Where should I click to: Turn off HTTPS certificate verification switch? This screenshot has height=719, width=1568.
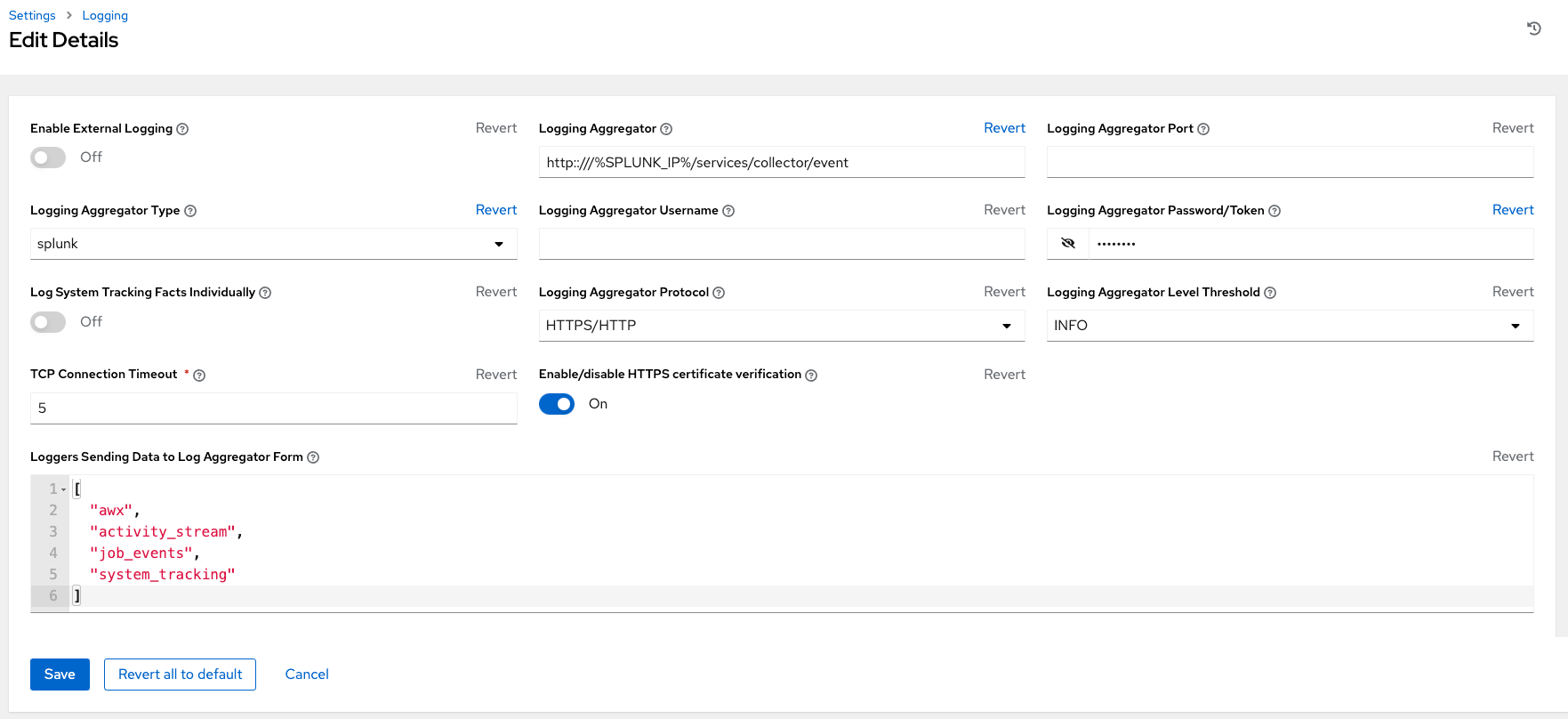click(x=557, y=404)
